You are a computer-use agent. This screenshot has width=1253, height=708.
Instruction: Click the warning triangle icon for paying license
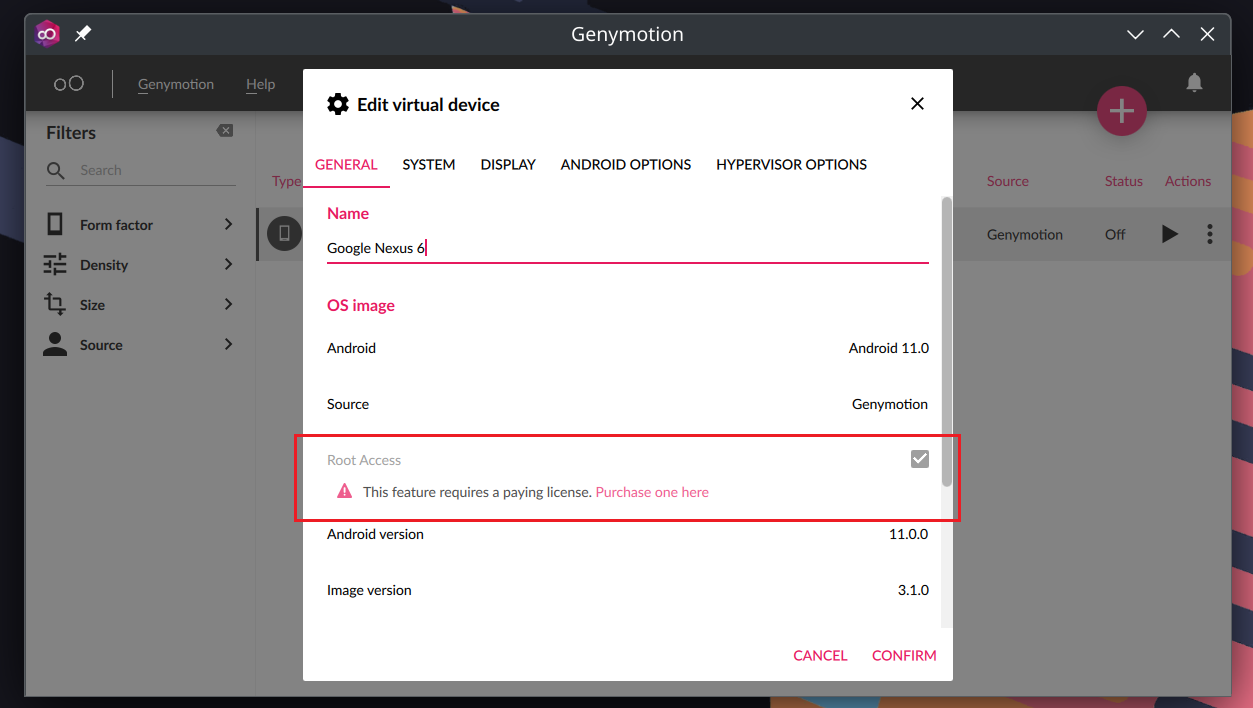345,491
